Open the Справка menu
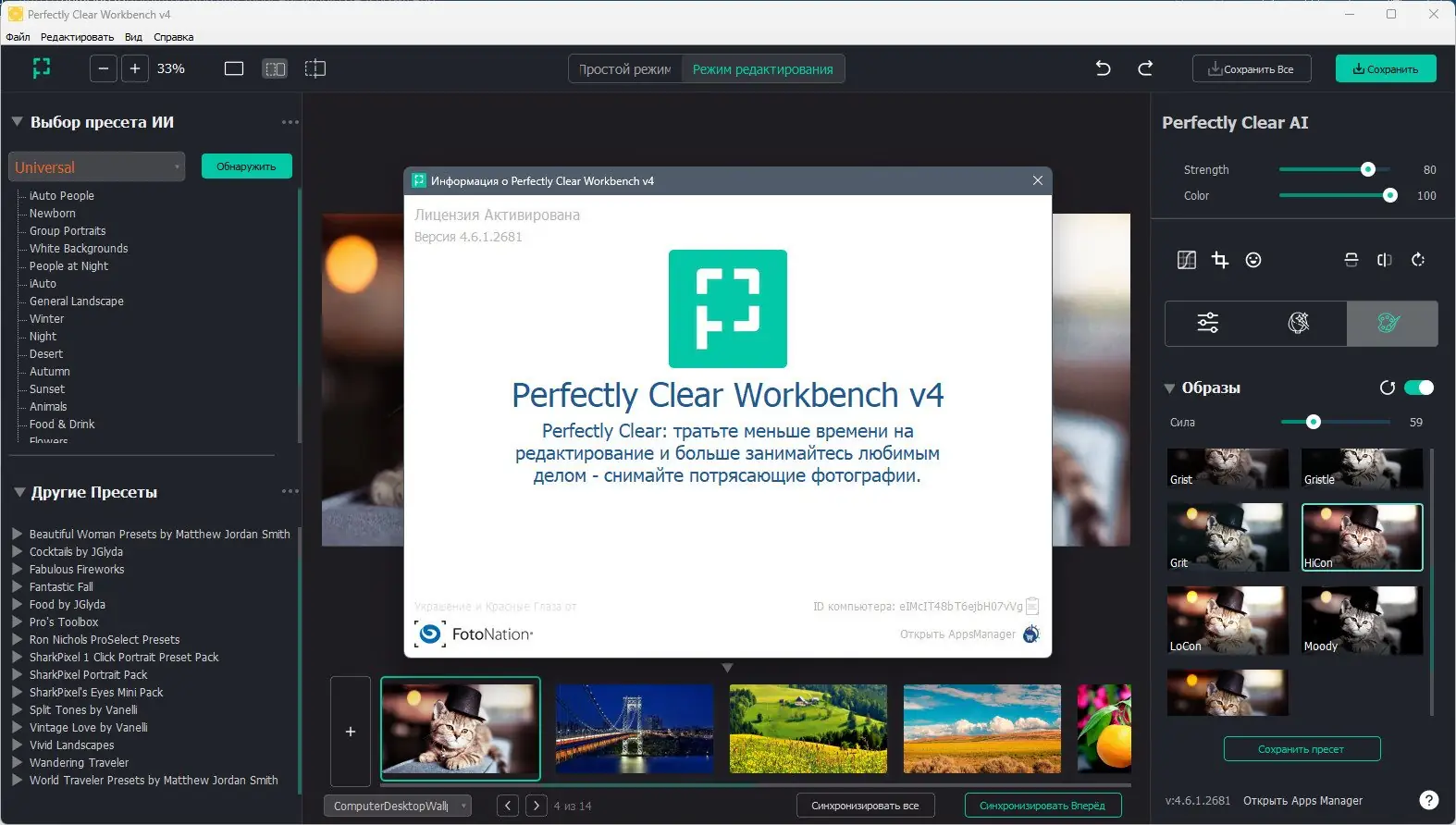This screenshot has width=1456, height=825. [174, 37]
